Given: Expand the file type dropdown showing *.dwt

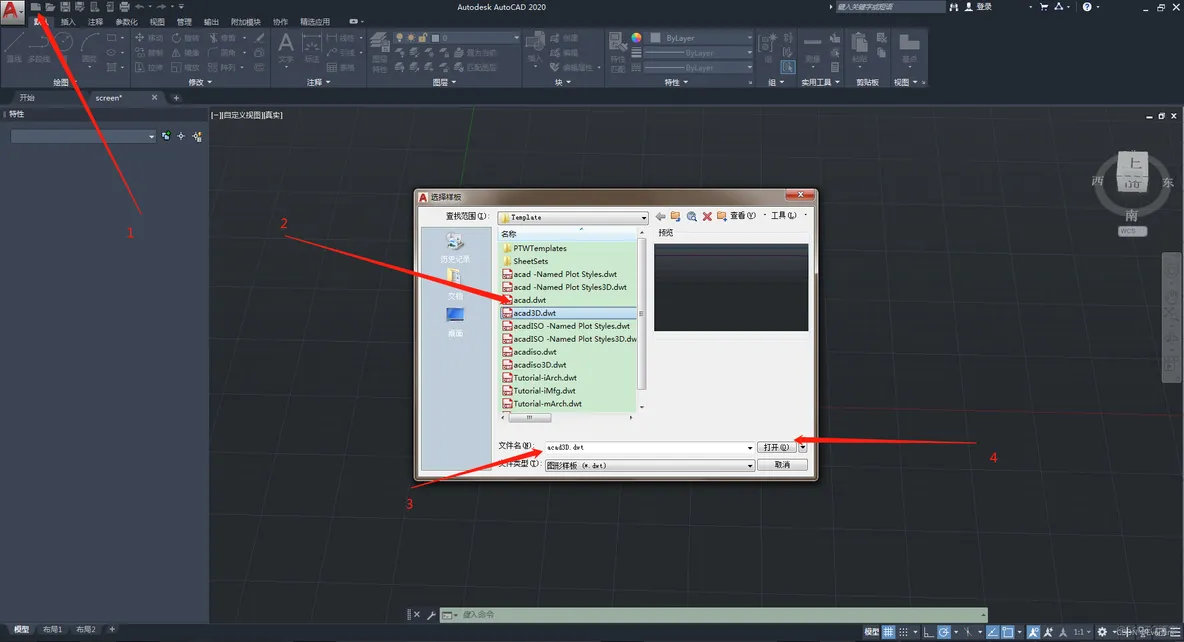Looking at the screenshot, I should coord(749,465).
